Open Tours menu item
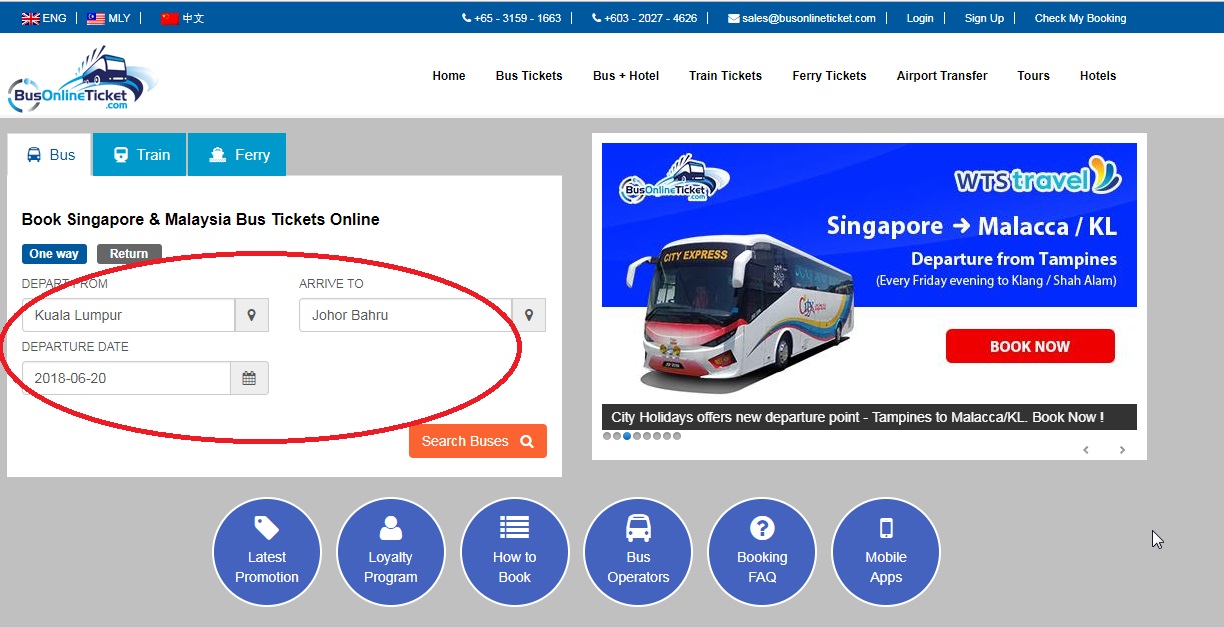 point(1033,76)
